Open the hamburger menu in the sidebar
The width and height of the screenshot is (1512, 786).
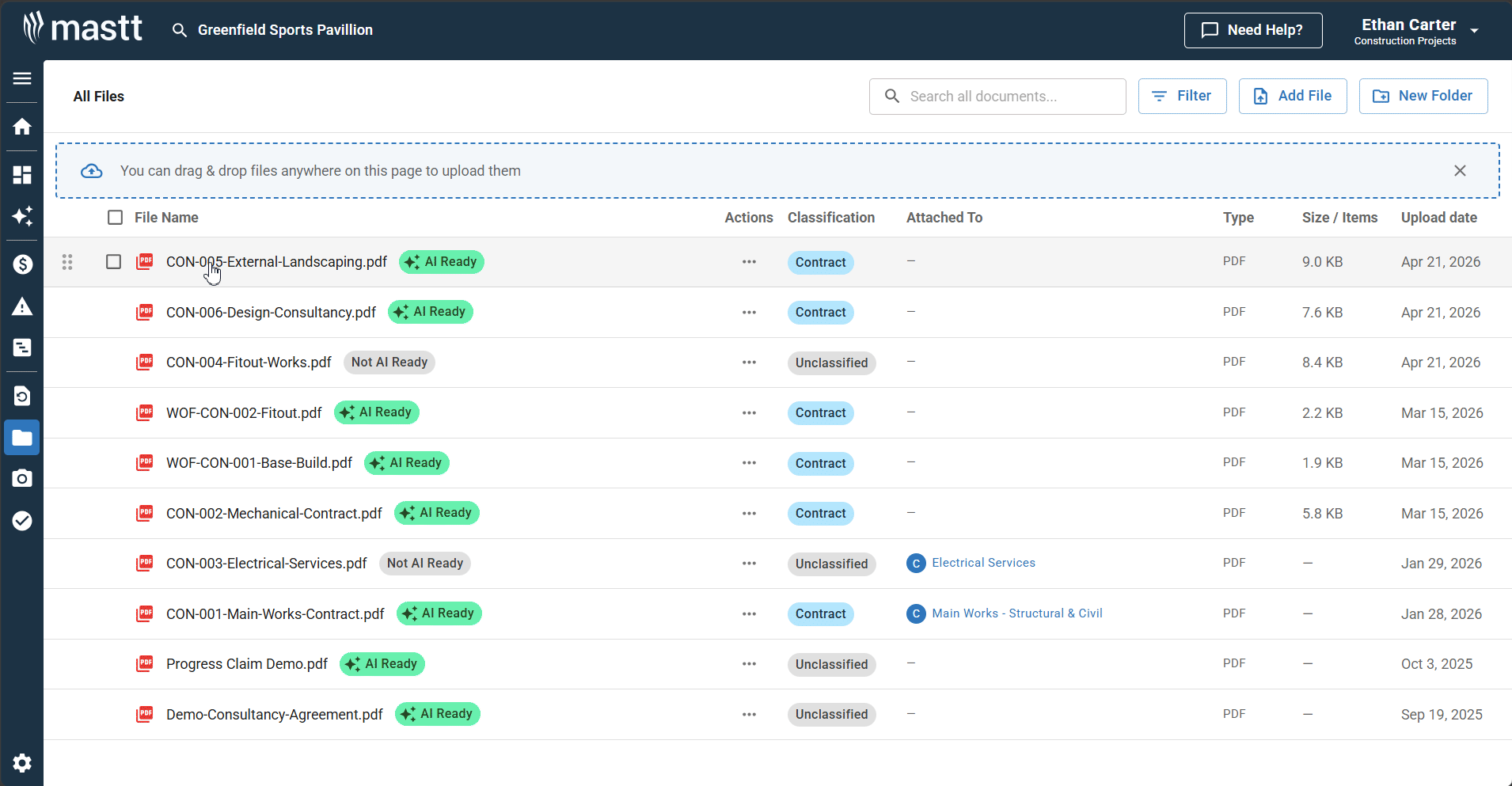pyautogui.click(x=22, y=78)
